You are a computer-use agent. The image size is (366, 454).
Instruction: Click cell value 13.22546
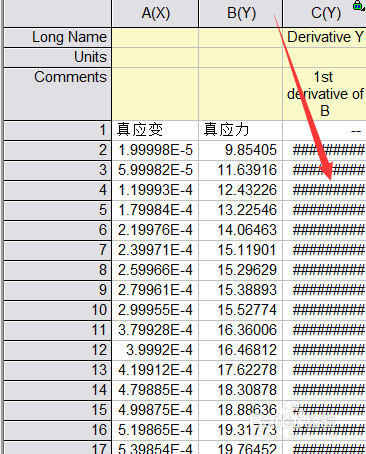(x=241, y=210)
